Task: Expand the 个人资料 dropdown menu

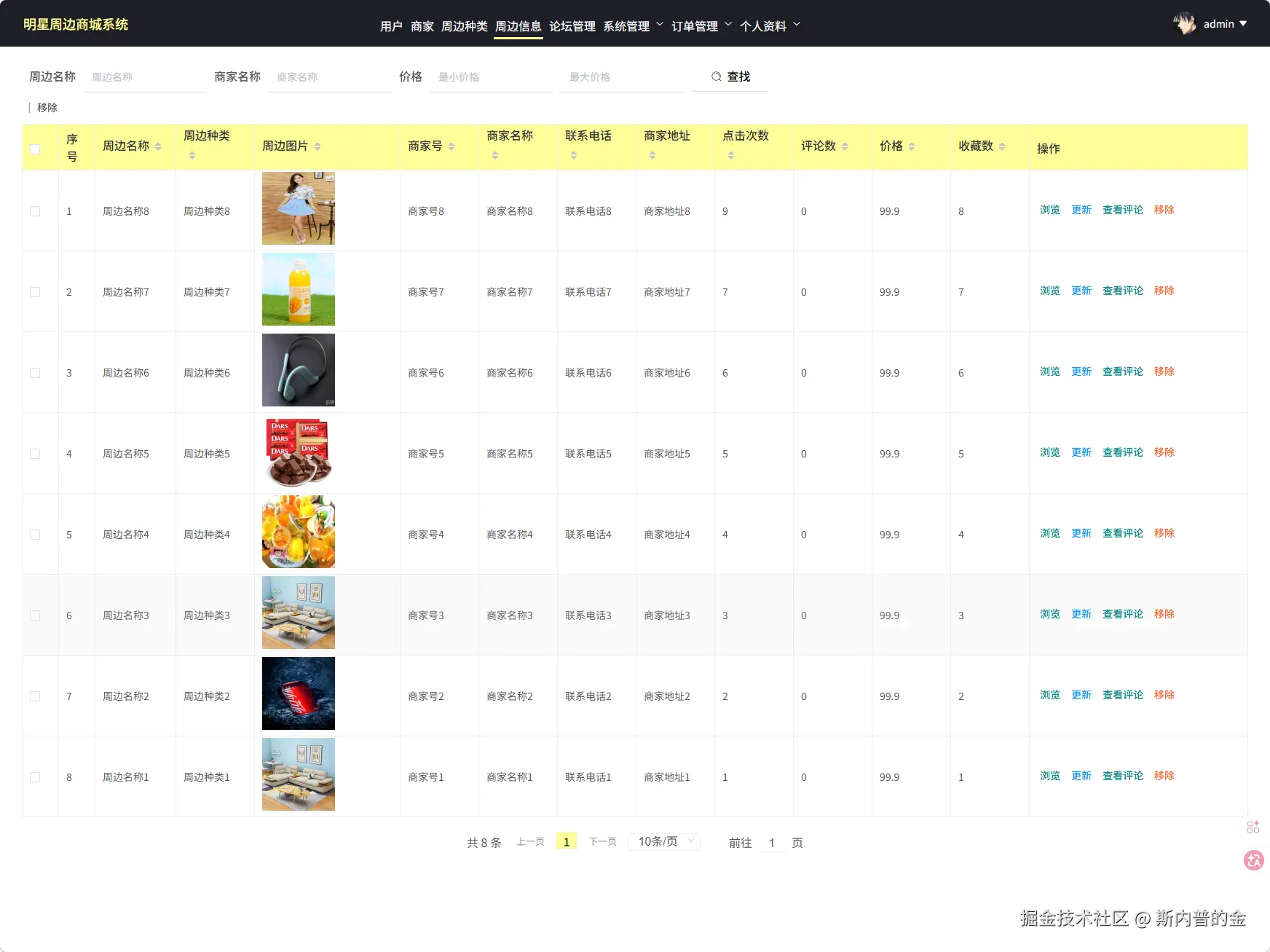Action: click(770, 25)
